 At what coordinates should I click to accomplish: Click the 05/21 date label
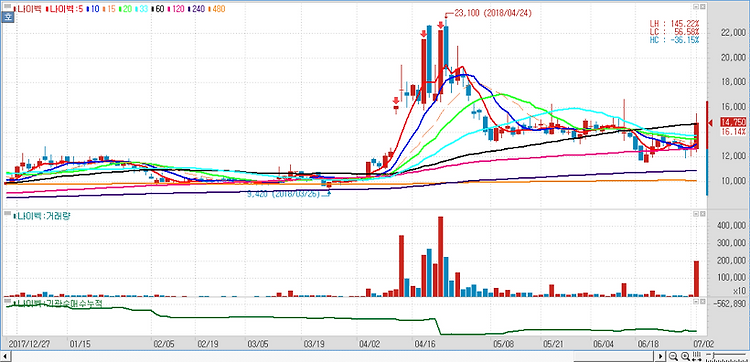tap(553, 344)
